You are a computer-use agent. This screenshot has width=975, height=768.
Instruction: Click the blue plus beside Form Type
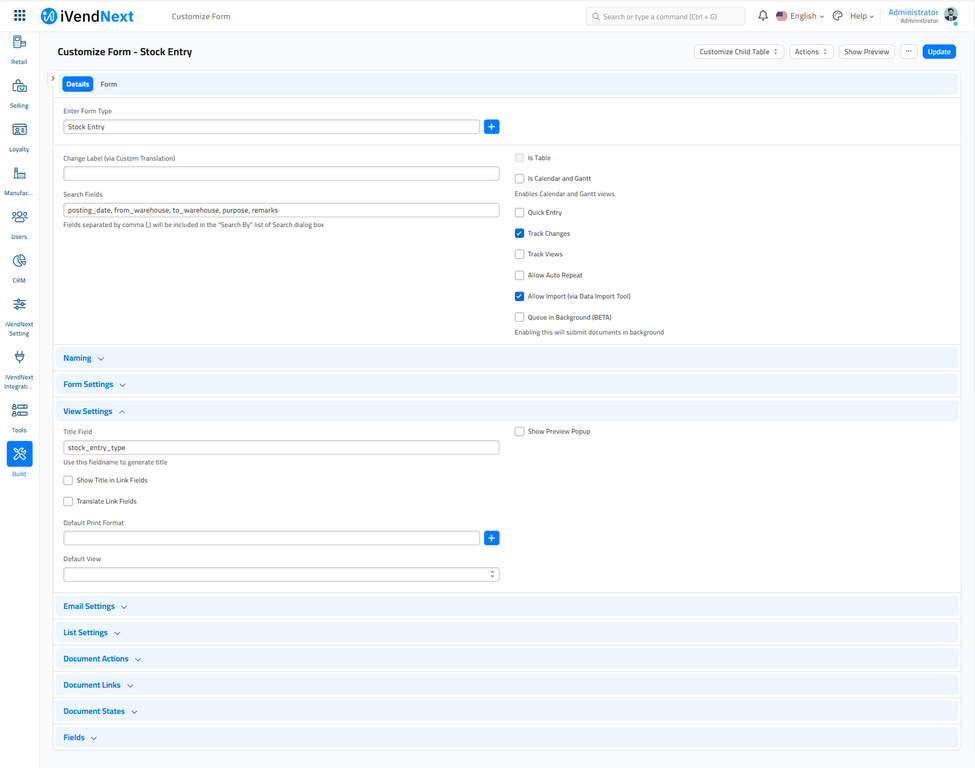tap(491, 127)
